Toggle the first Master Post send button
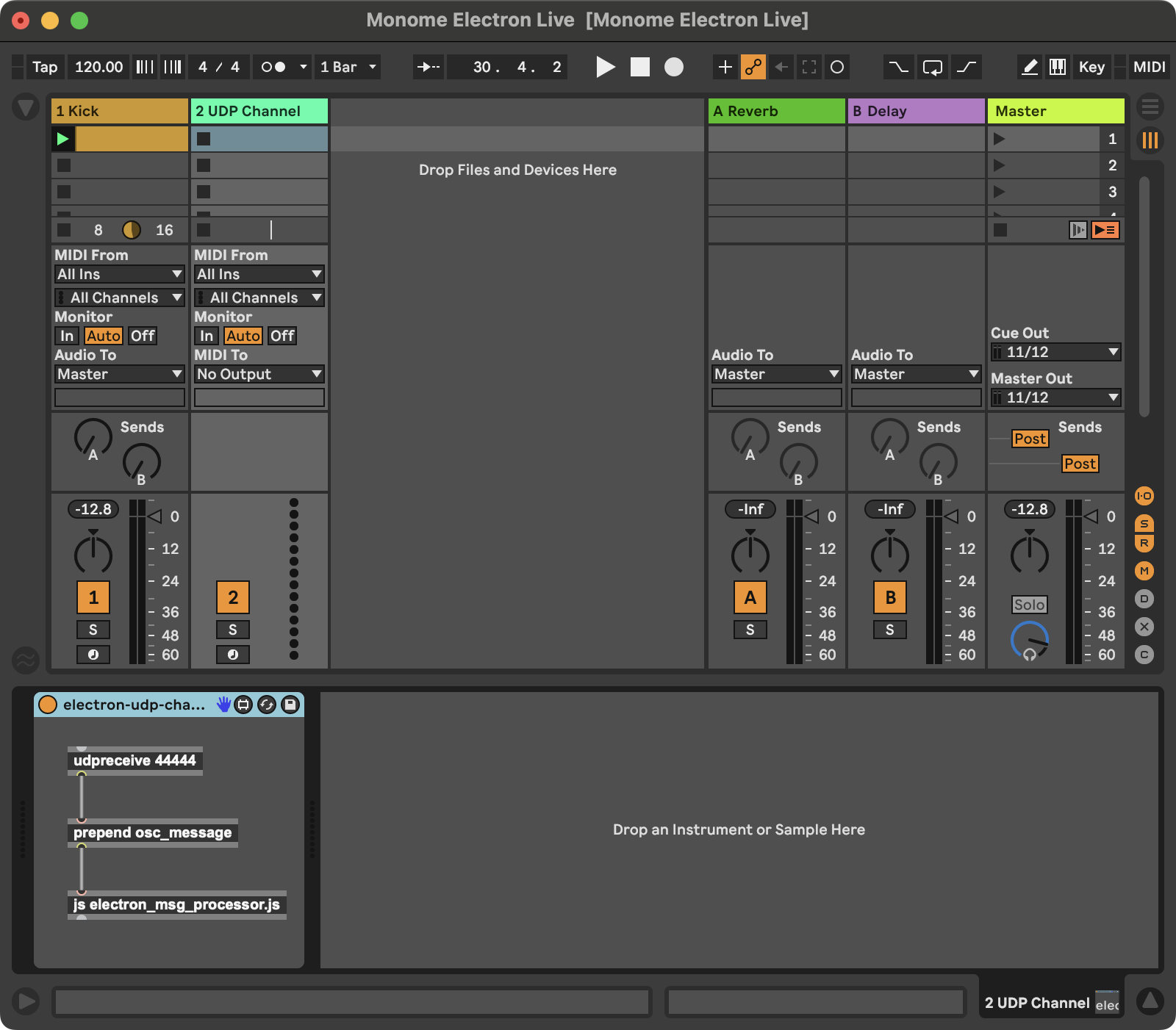Image resolution: width=1176 pixels, height=1030 pixels. 1030,439
